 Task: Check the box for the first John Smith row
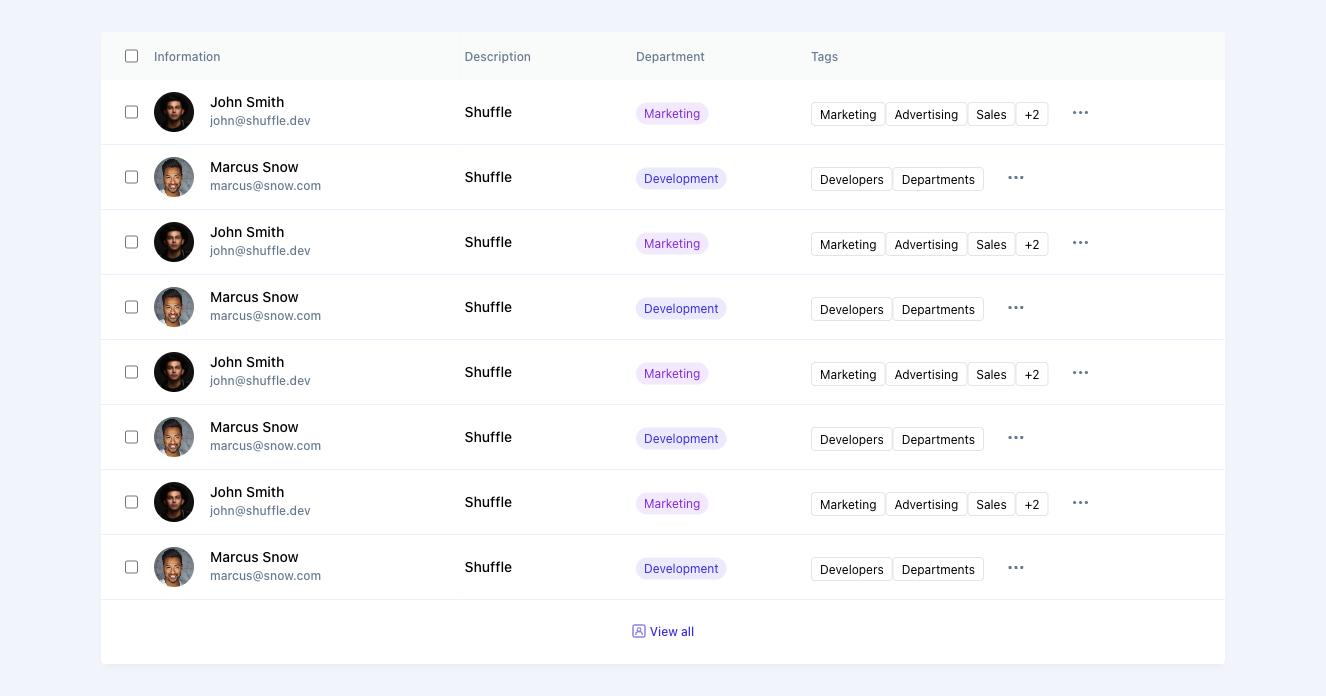pos(131,112)
